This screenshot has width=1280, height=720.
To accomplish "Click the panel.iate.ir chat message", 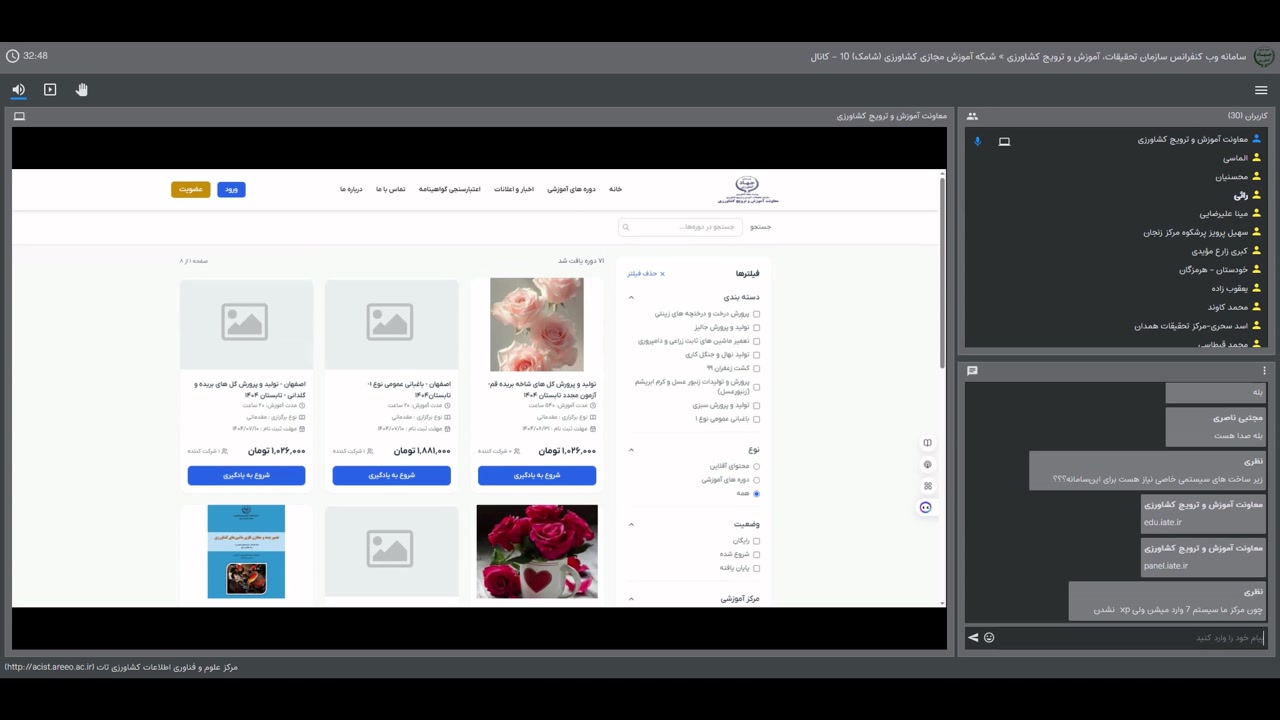I will (x=1204, y=557).
